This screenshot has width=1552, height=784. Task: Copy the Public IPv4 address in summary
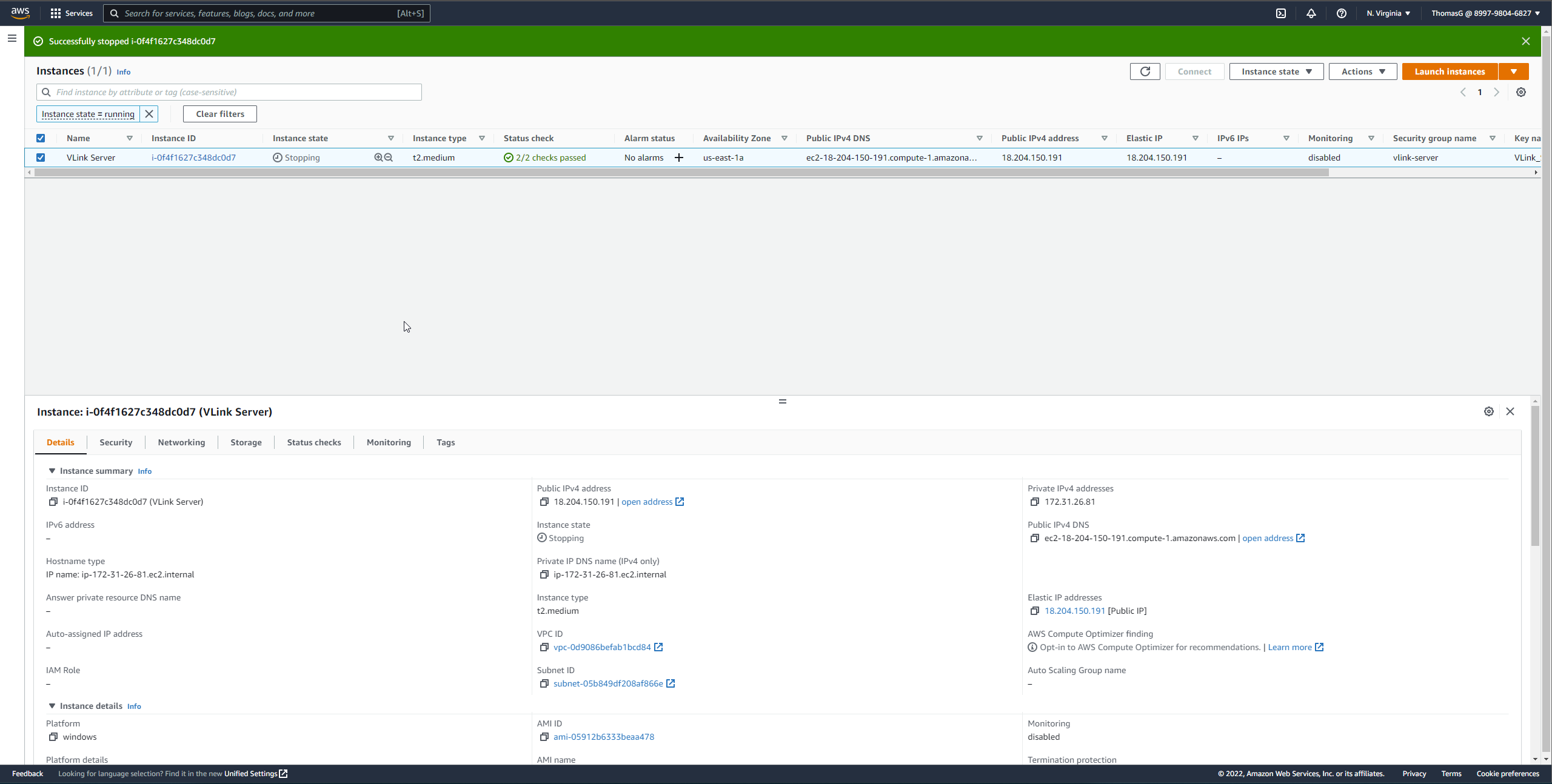point(544,502)
